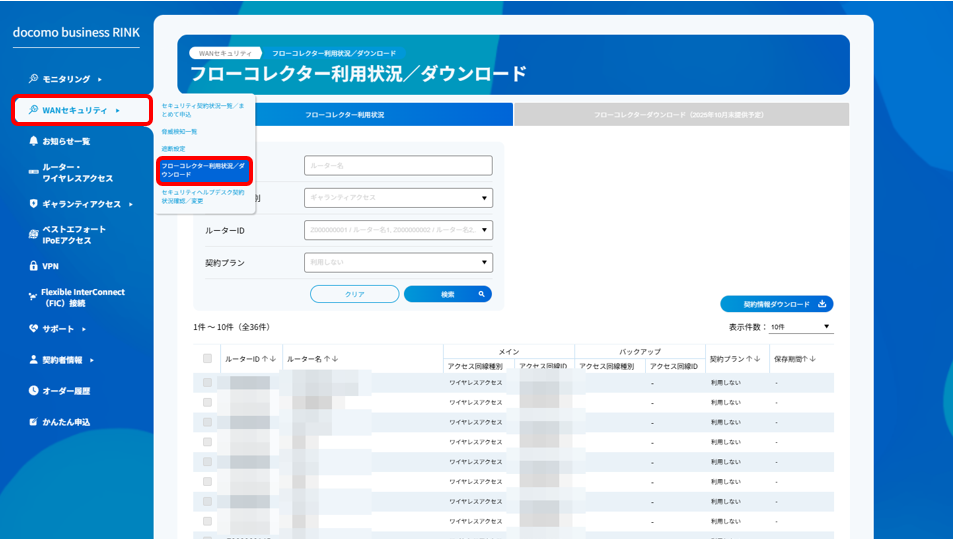The width and height of the screenshot is (953, 539).
Task: Click WANセキュリティ breadcrumb link
Action: tap(225, 53)
